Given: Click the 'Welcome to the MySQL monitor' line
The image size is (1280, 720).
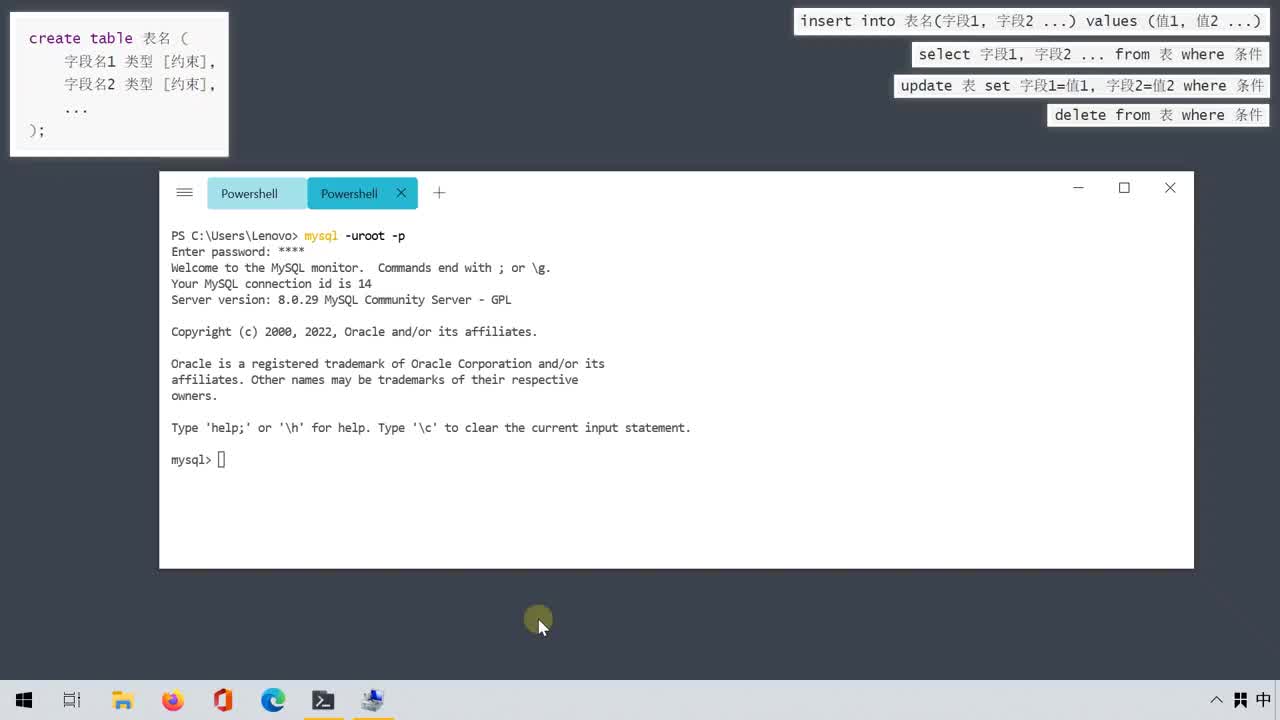Looking at the screenshot, I should [x=361, y=268].
